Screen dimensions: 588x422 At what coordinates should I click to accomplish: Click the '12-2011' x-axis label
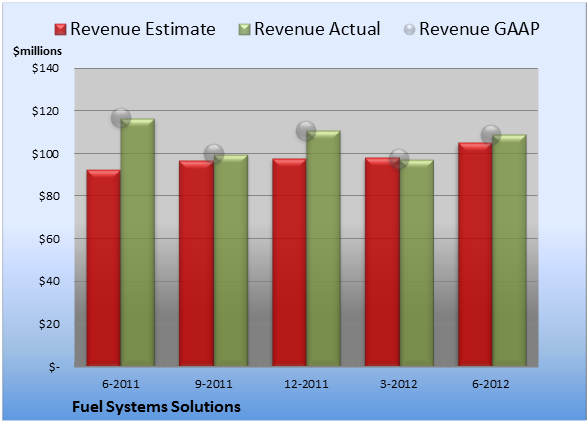(x=306, y=384)
